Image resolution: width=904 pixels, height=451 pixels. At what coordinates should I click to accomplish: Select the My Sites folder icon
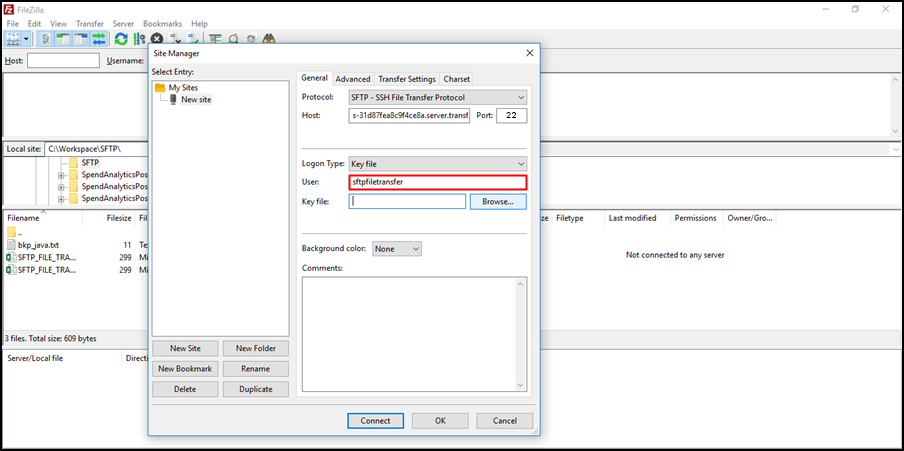160,88
